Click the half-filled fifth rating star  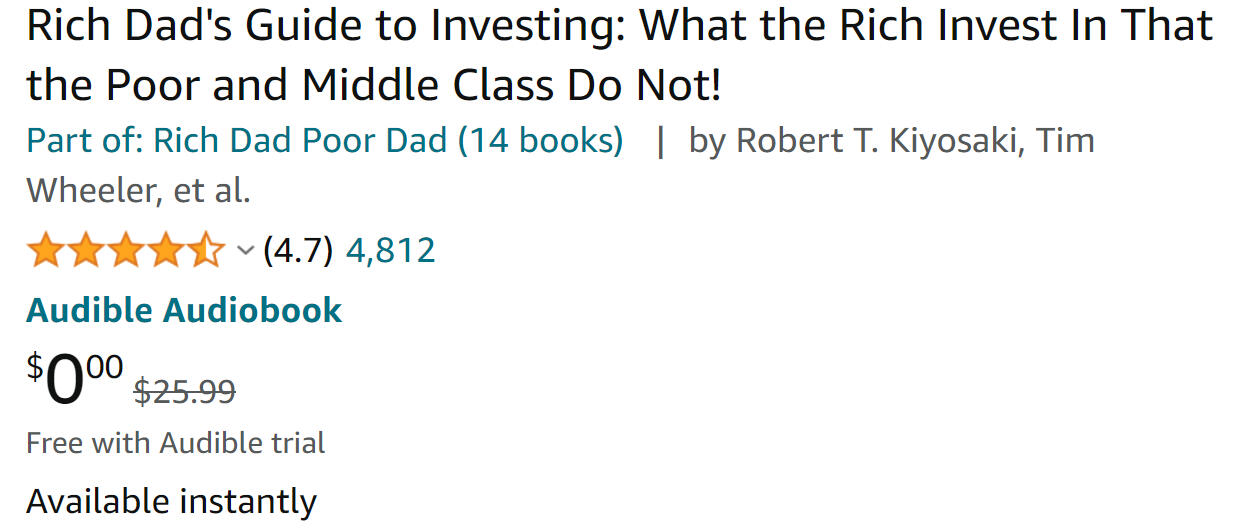coord(206,250)
